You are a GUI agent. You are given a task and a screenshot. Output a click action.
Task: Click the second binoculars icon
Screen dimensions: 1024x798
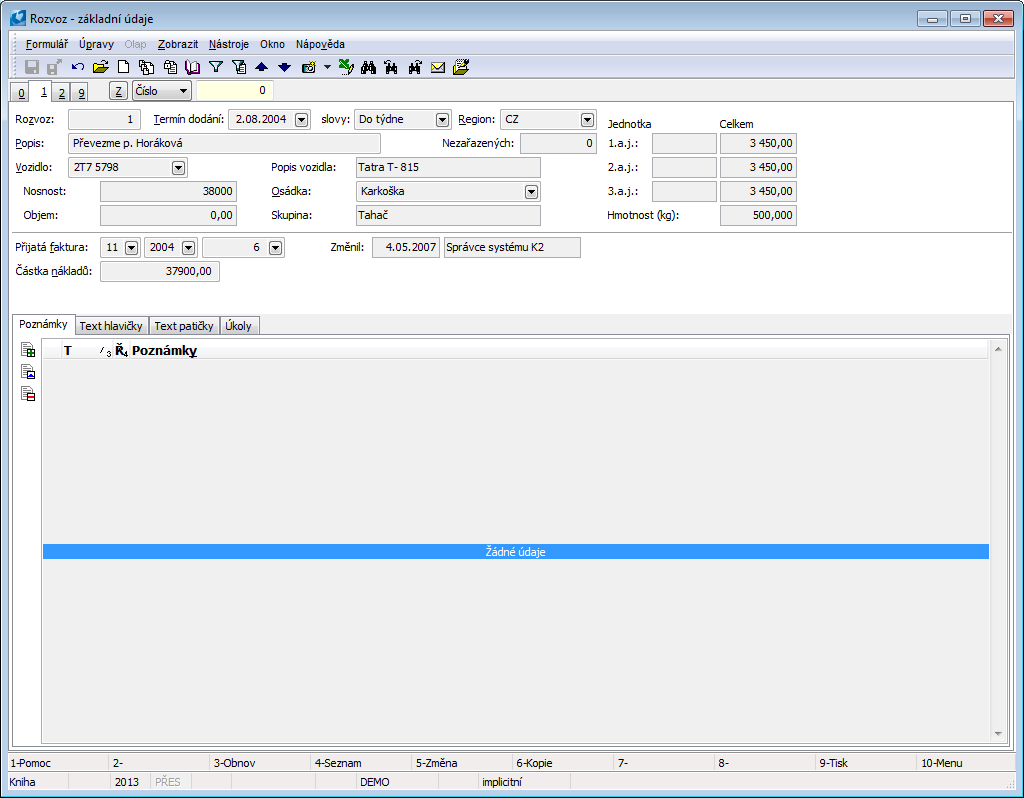click(391, 67)
